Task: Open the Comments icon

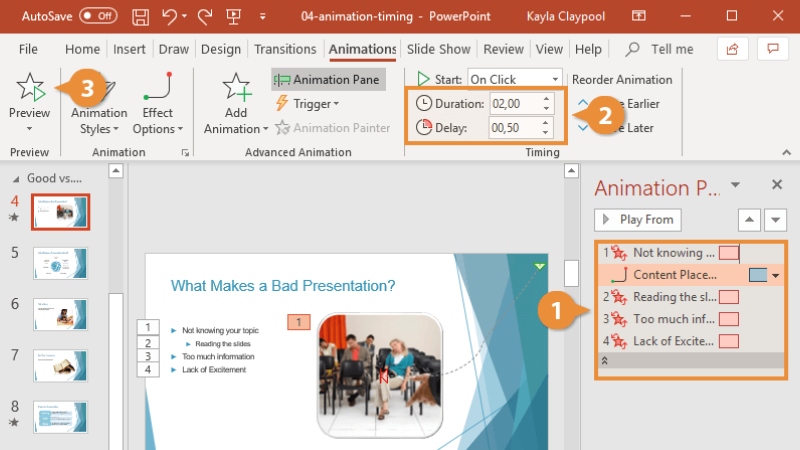Action: point(773,49)
